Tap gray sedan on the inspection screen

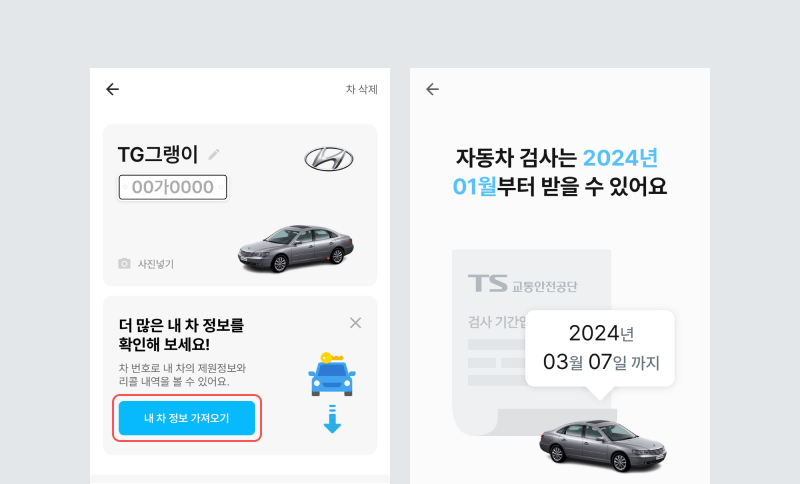pyautogui.click(x=603, y=445)
